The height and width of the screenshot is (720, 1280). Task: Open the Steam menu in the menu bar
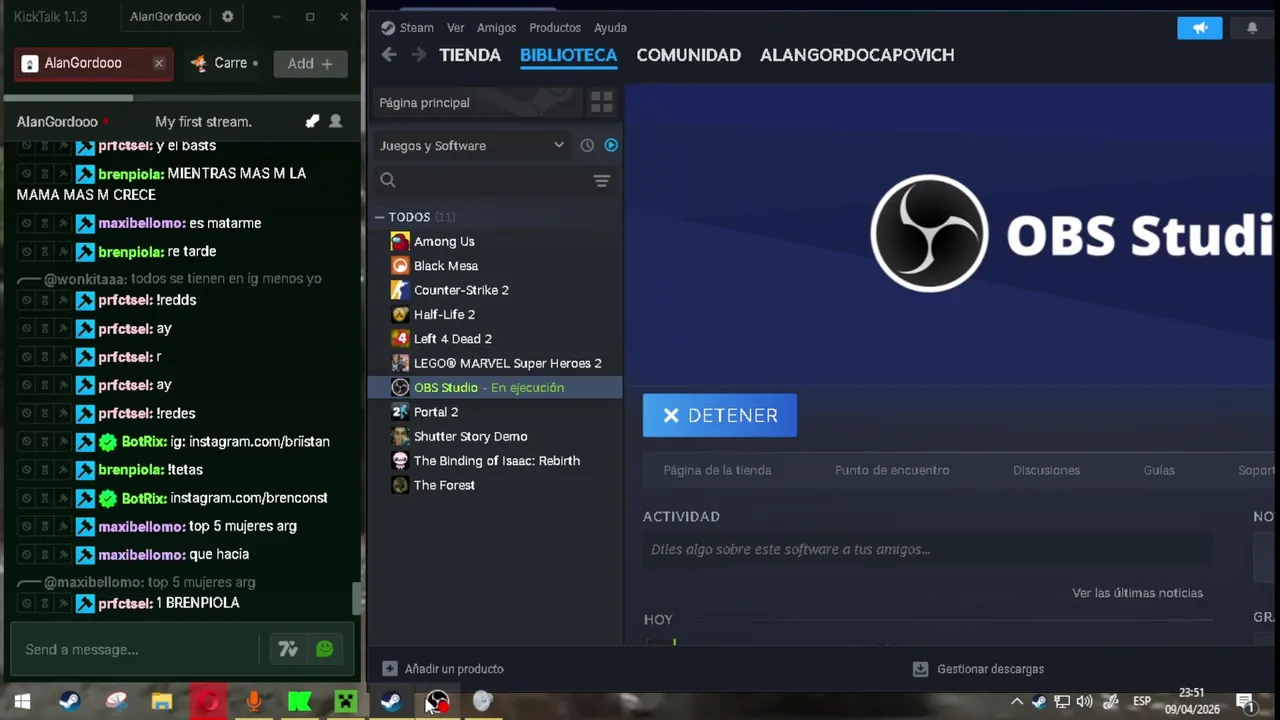point(407,28)
